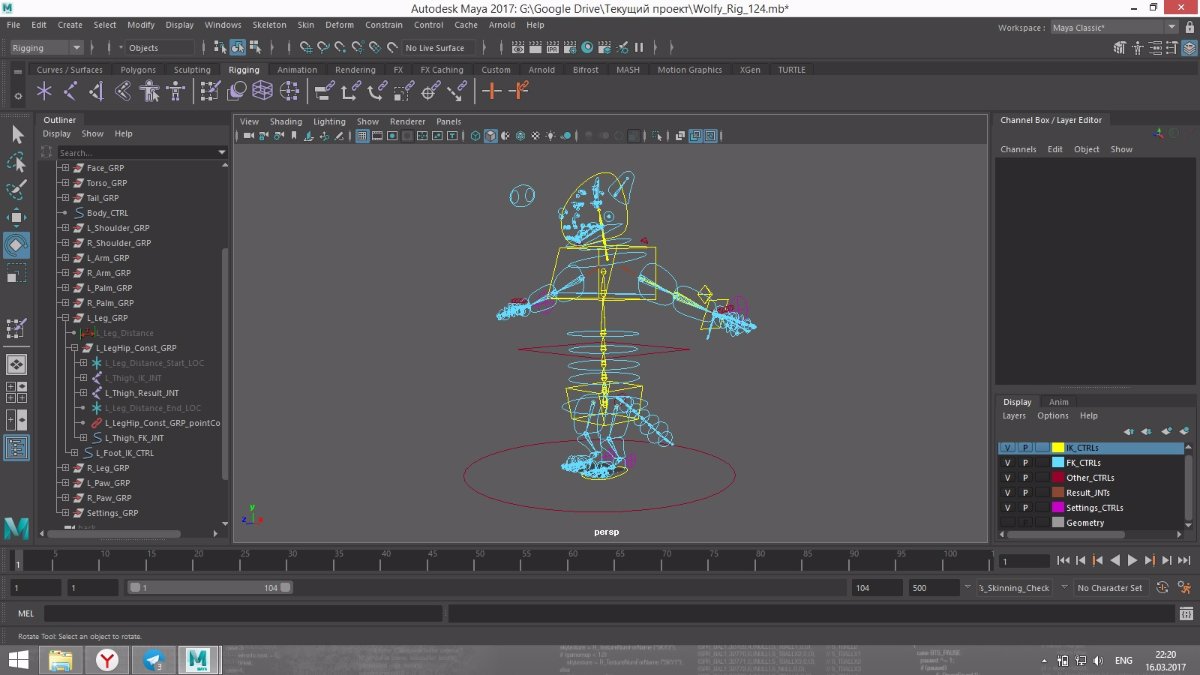Activate the Lasso Select tool
The image size is (1200, 675).
coord(17,162)
